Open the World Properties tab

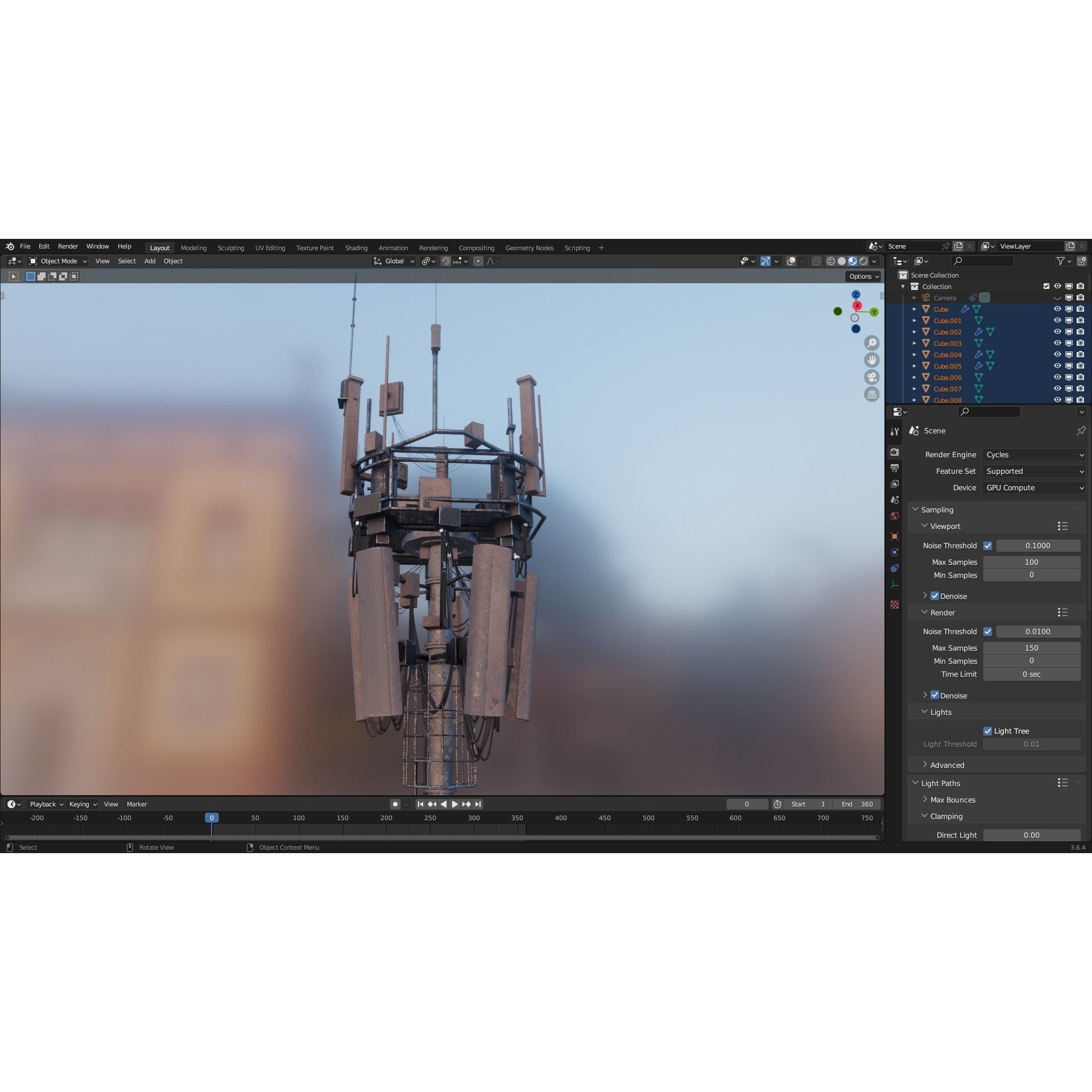895,516
